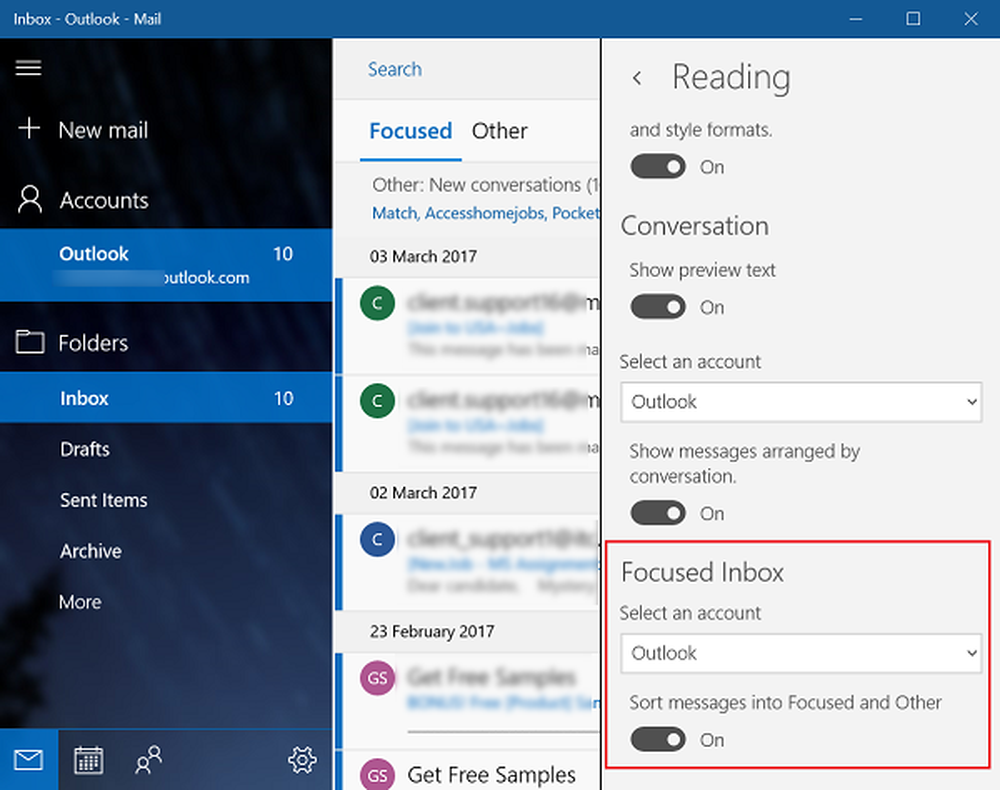Click the Folders icon
The height and width of the screenshot is (790, 1000).
pos(30,343)
